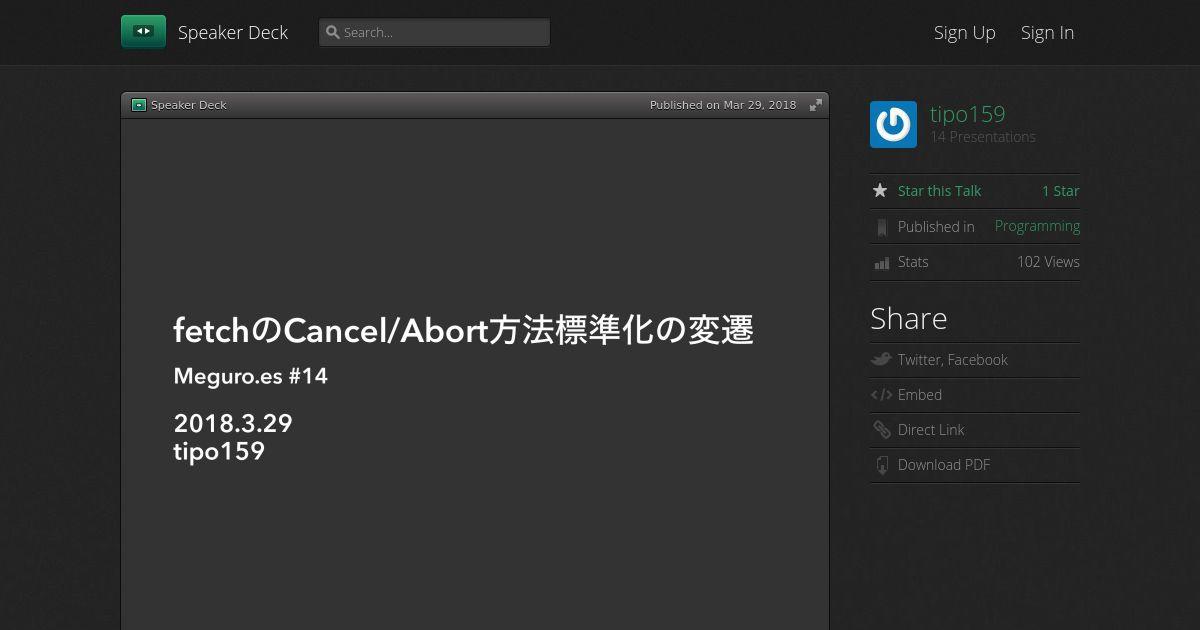Click the green Speaker Deck logo icon
The image size is (1200, 630).
point(143,32)
